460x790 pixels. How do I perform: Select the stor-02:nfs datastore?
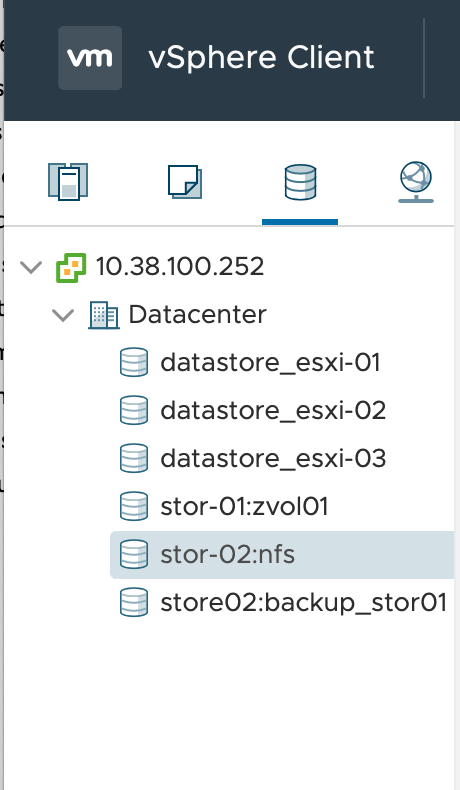282,555
